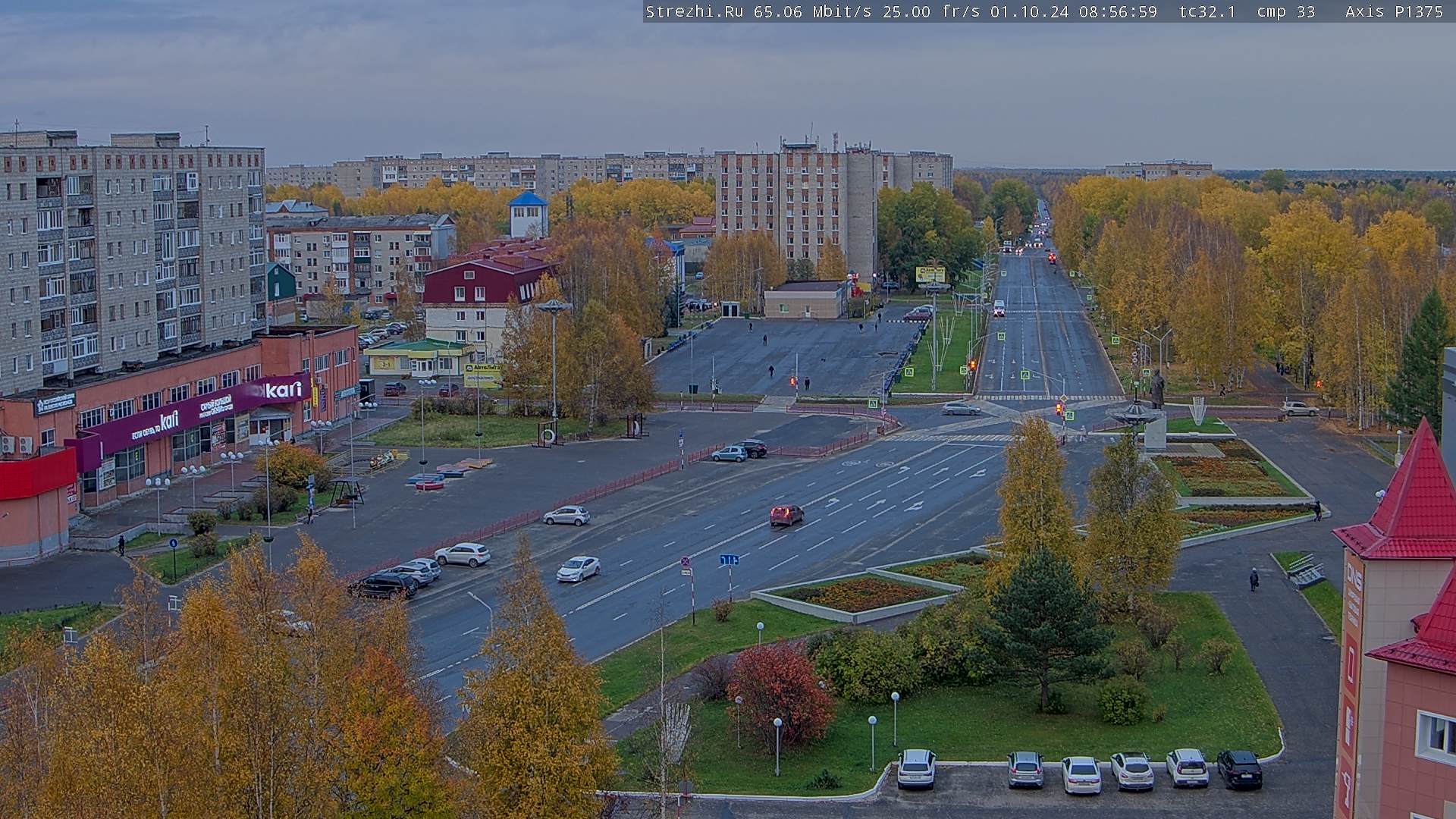Click the large white "kari" storefront sign

[284, 390]
